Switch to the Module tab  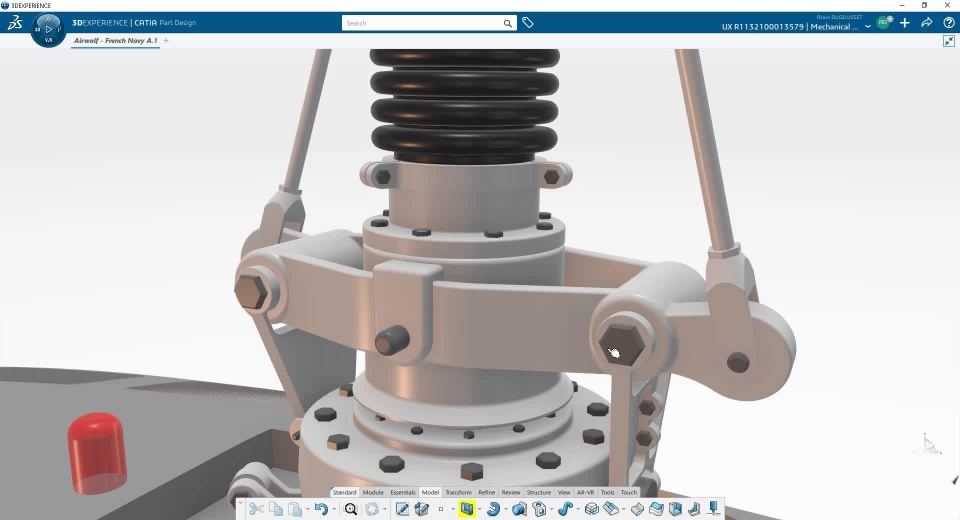(373, 492)
